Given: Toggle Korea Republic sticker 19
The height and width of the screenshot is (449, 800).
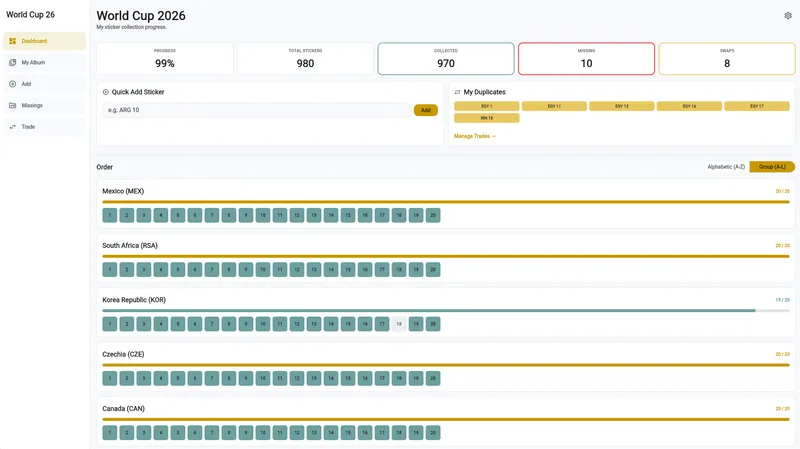Looking at the screenshot, I should pyautogui.click(x=416, y=324).
